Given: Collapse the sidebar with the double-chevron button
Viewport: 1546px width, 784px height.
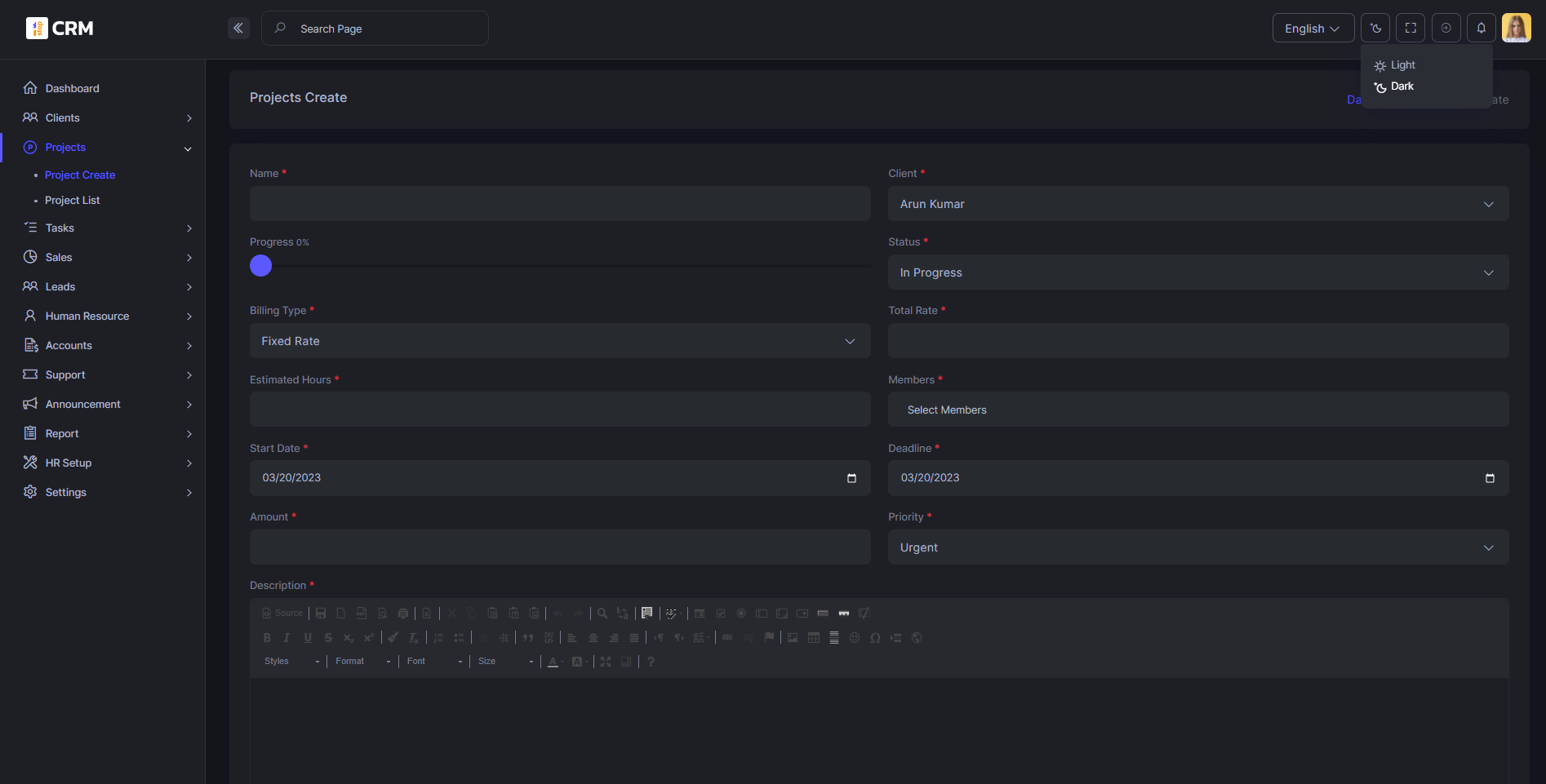Looking at the screenshot, I should (x=238, y=29).
